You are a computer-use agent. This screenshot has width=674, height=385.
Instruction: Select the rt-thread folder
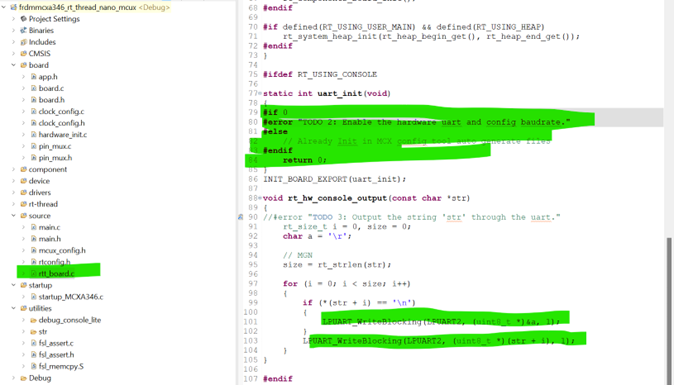[x=43, y=204]
